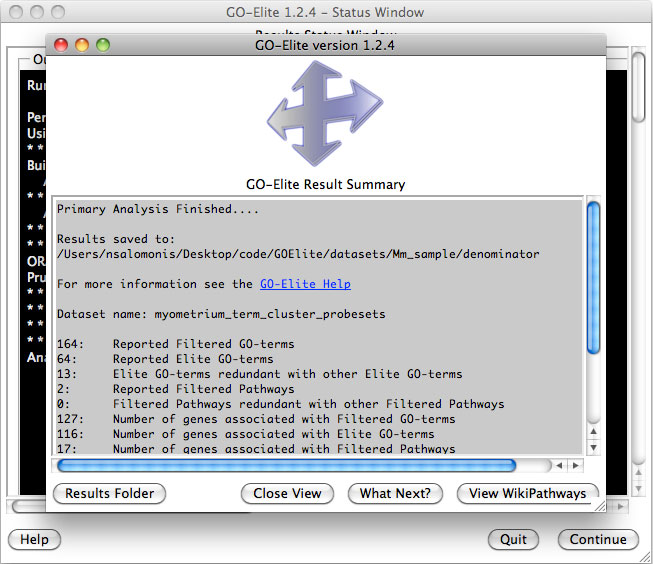This screenshot has width=653, height=564.
Task: Open View WikiPathways
Action: coord(527,493)
